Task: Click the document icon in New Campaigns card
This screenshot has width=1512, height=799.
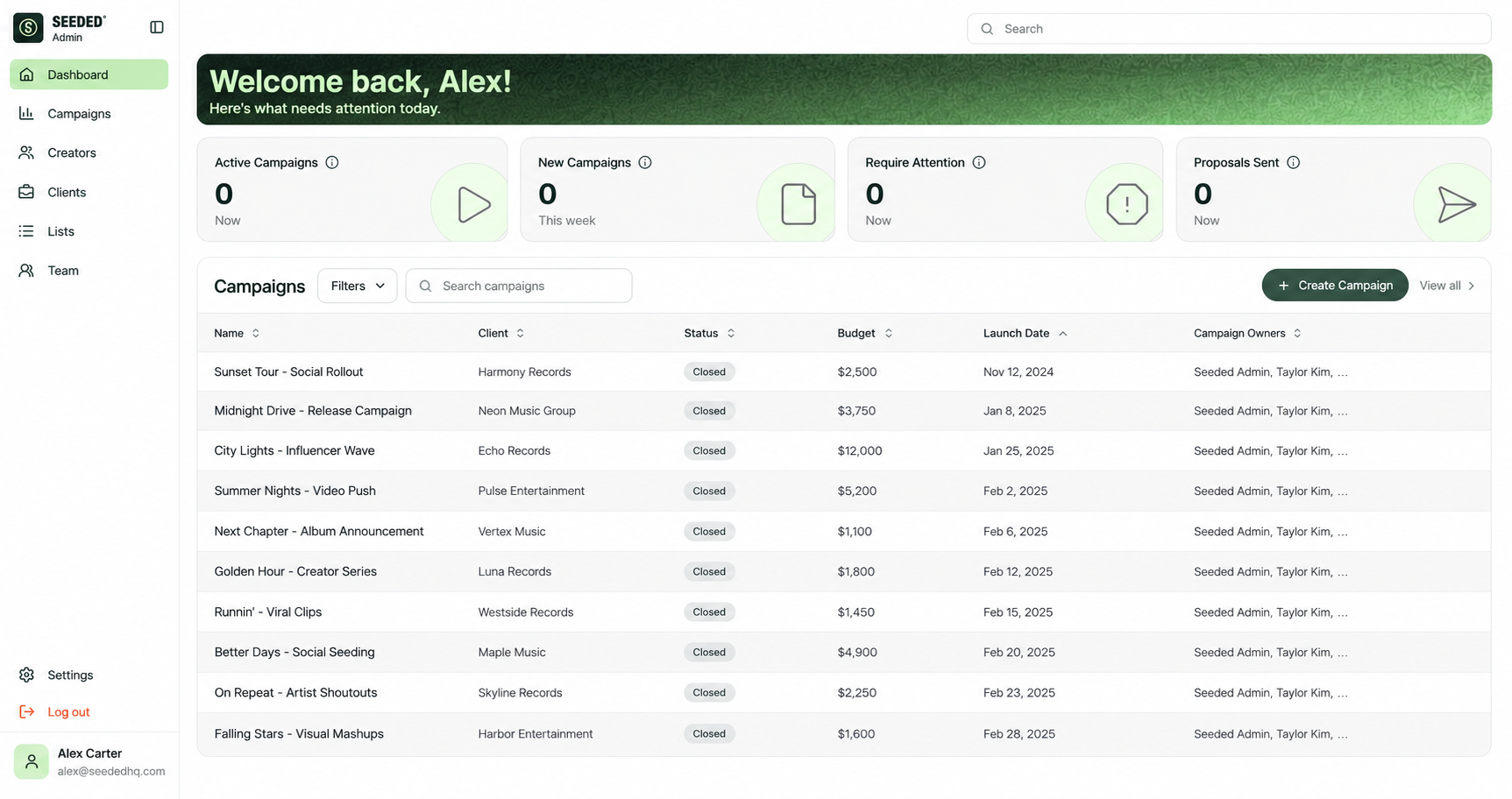Action: pyautogui.click(x=799, y=204)
